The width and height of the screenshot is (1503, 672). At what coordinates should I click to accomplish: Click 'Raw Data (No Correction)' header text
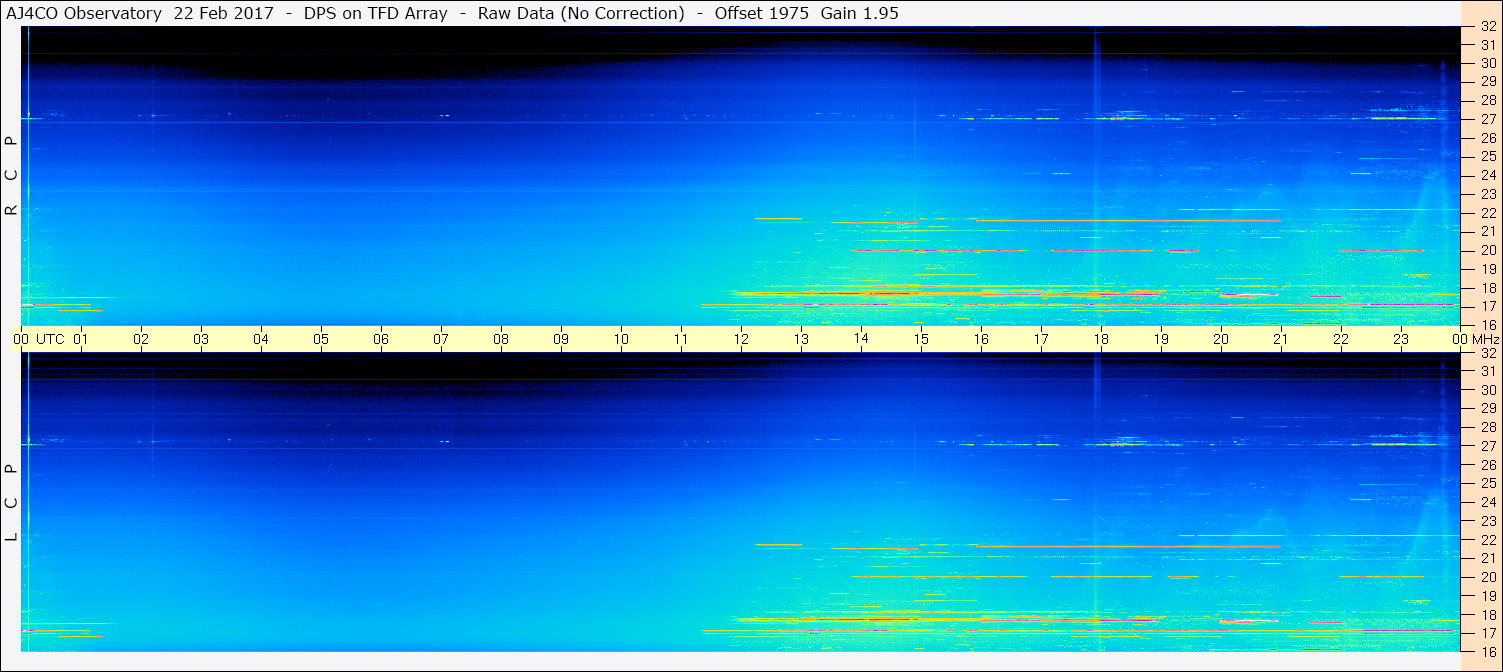click(x=581, y=14)
